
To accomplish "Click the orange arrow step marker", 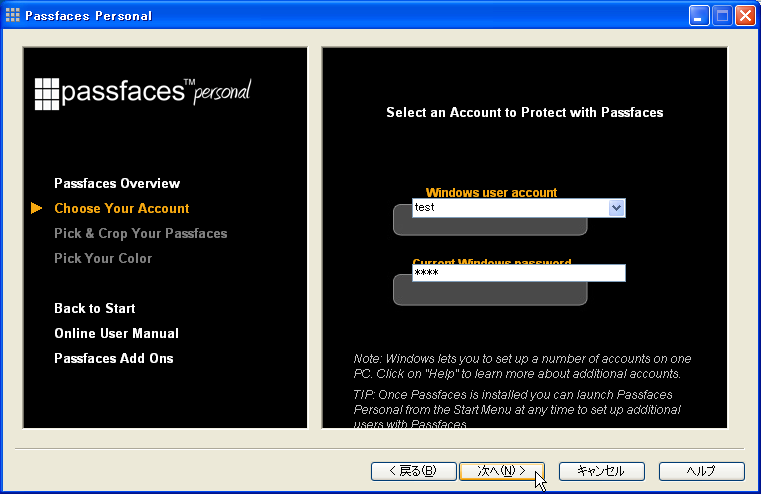I will tap(36, 208).
